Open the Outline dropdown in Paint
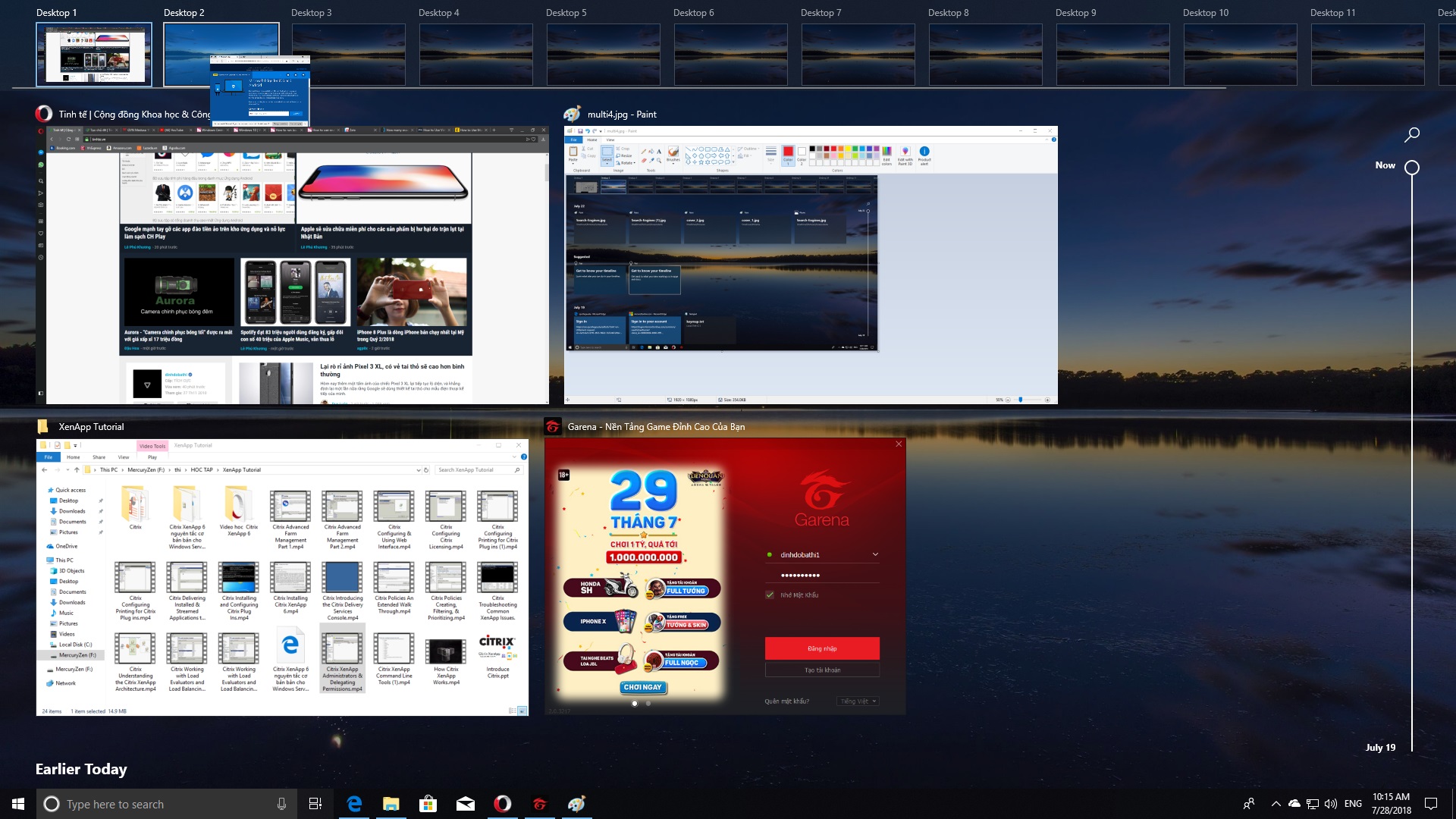1456x819 pixels. pos(748,149)
